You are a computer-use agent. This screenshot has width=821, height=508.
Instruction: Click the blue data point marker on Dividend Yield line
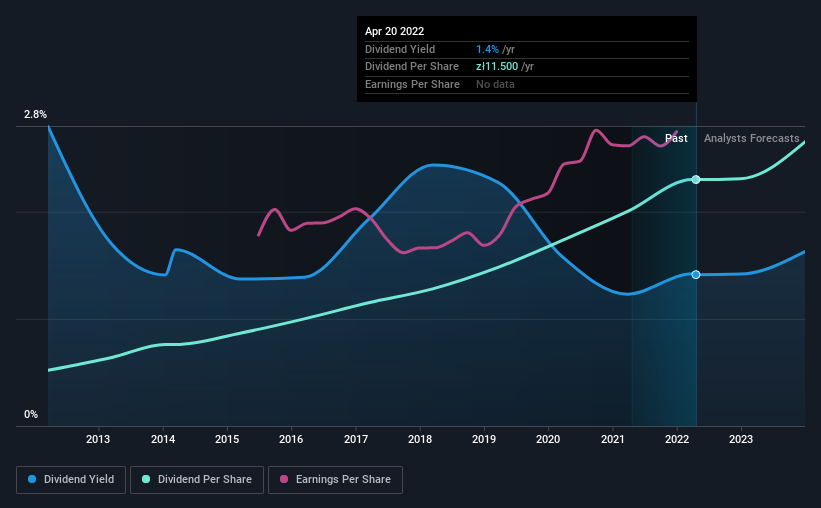click(x=696, y=274)
